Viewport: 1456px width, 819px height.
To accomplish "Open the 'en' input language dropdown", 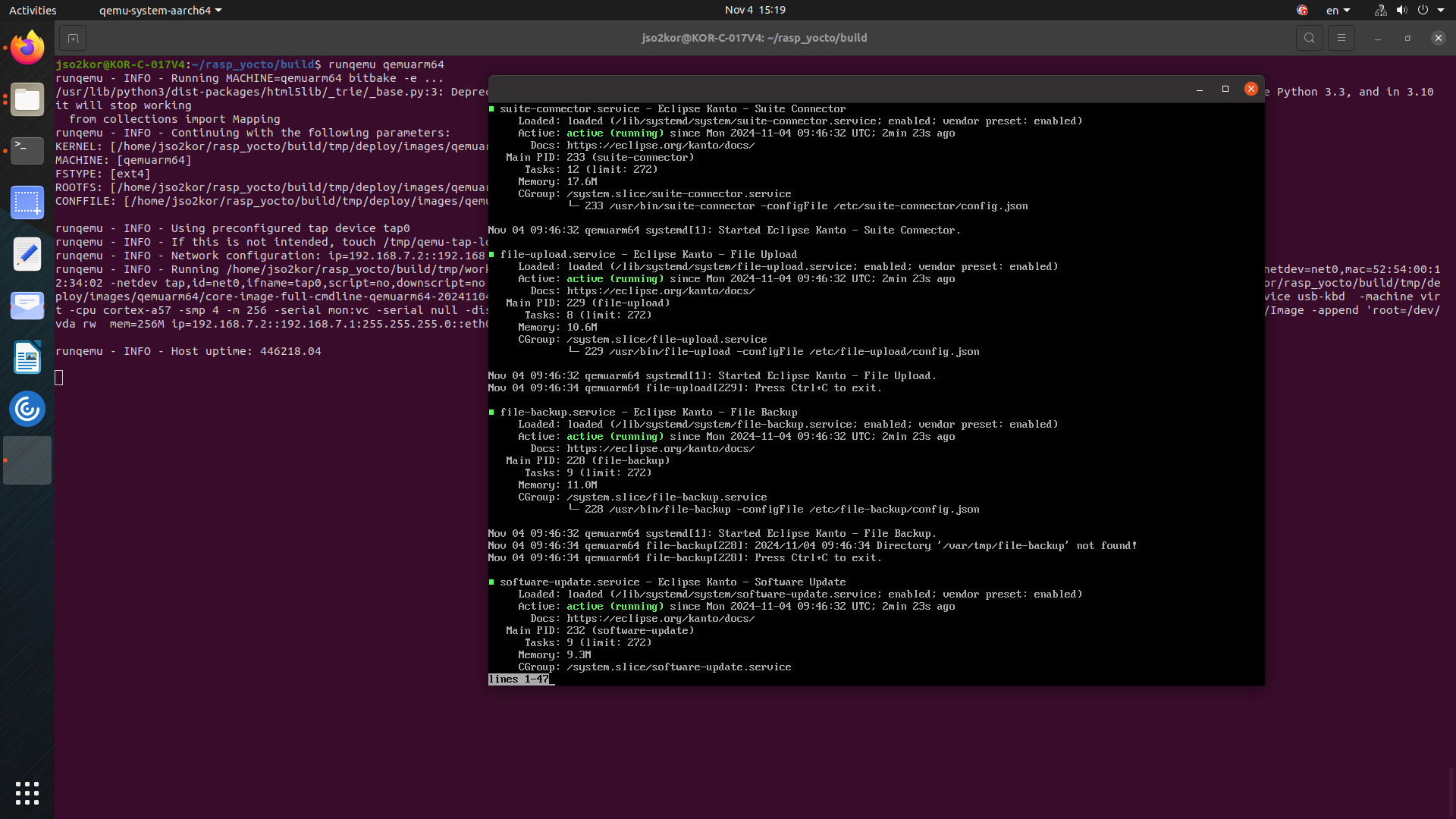I will 1338,11.
